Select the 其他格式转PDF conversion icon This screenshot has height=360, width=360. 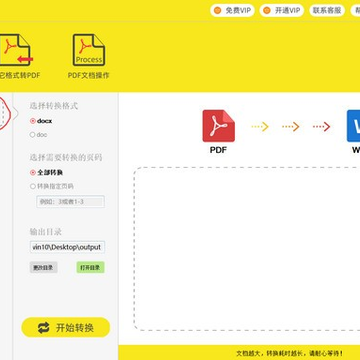15,50
